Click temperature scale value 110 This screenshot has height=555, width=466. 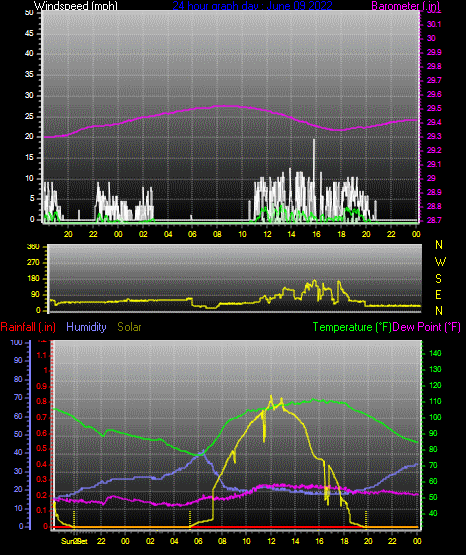tap(435, 401)
